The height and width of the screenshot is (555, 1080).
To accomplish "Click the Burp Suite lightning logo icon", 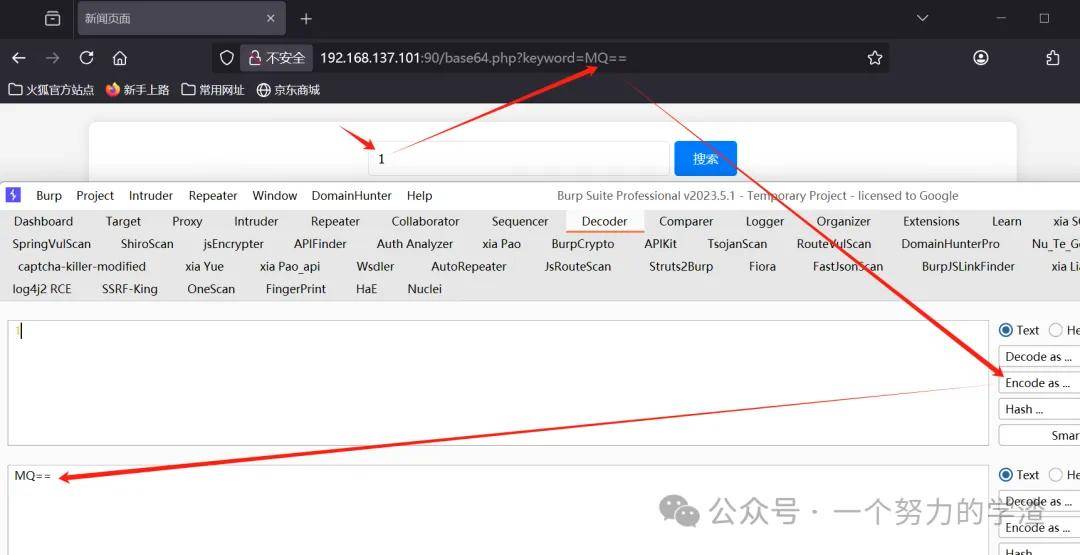I will (x=13, y=195).
